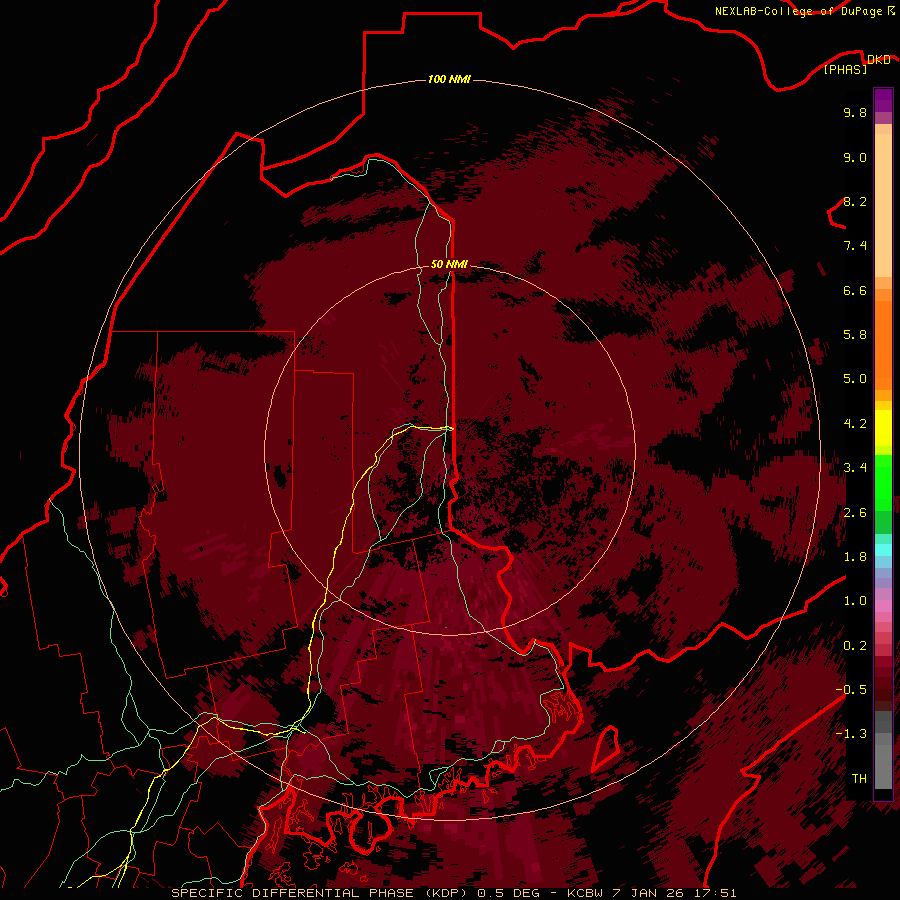The height and width of the screenshot is (900, 900).
Task: Click the KCBW radar site identifier text
Action: 584,893
